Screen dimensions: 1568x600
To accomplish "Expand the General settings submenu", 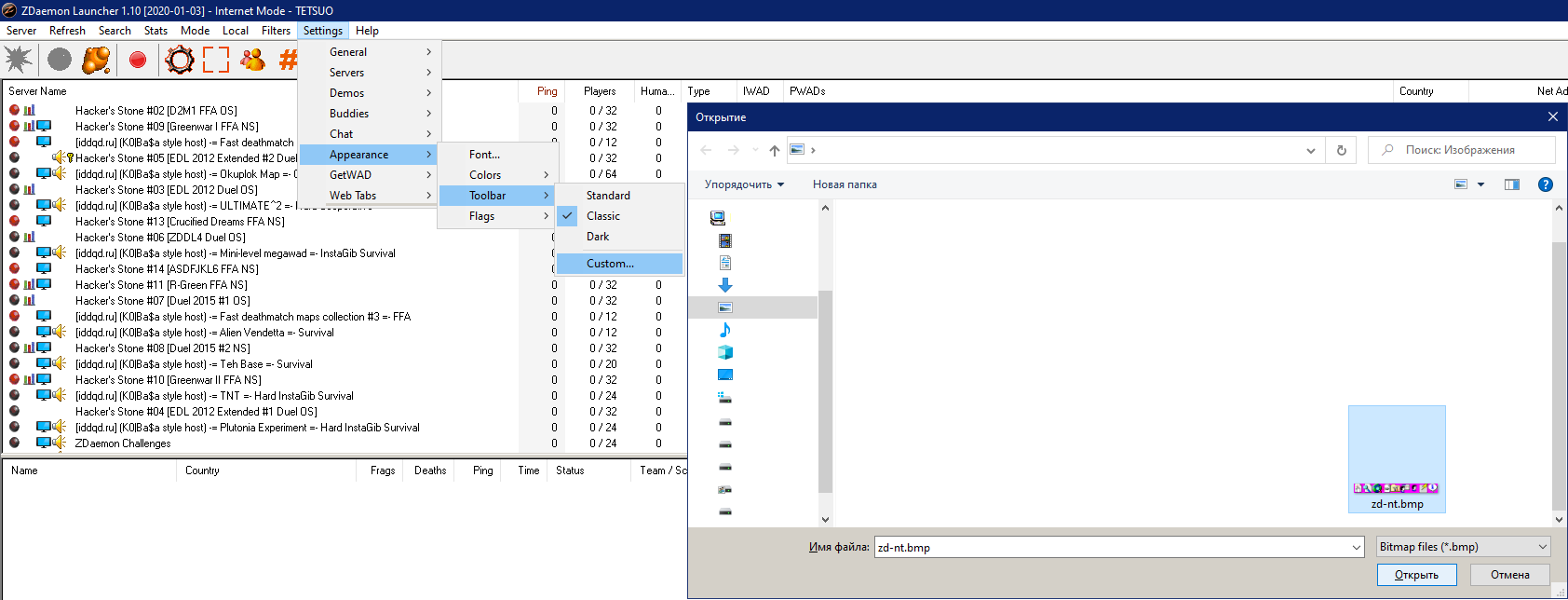I will [x=369, y=52].
